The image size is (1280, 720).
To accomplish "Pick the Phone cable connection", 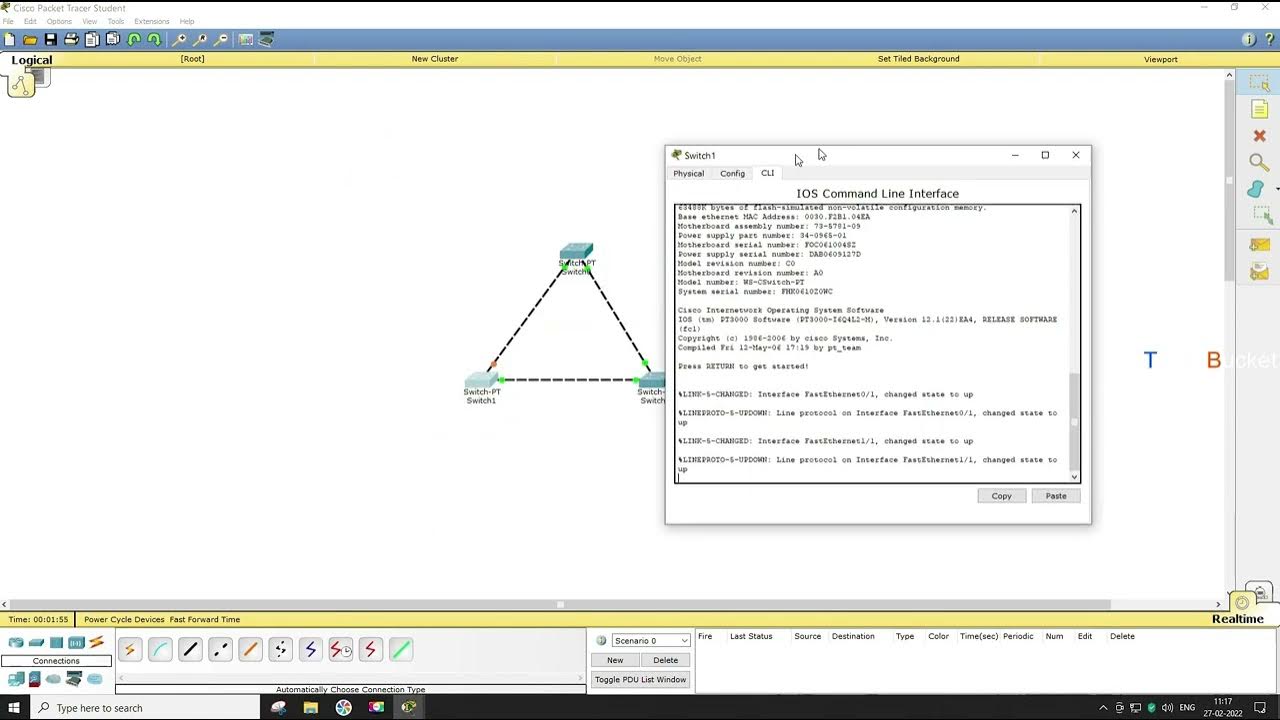I will pos(280,650).
